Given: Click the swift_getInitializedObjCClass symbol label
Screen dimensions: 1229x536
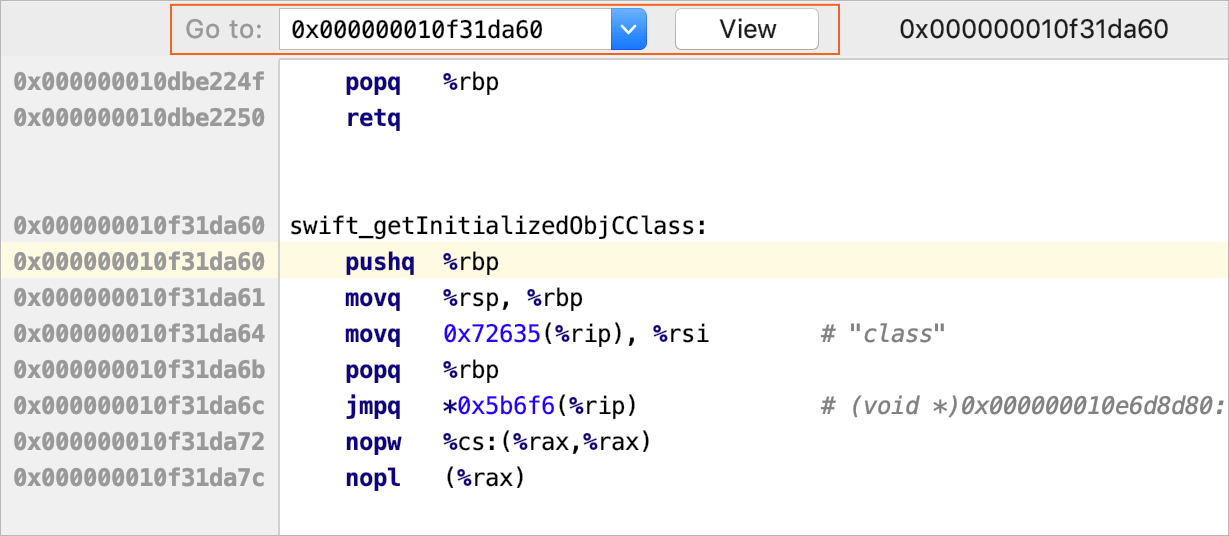Looking at the screenshot, I should pyautogui.click(x=498, y=226).
